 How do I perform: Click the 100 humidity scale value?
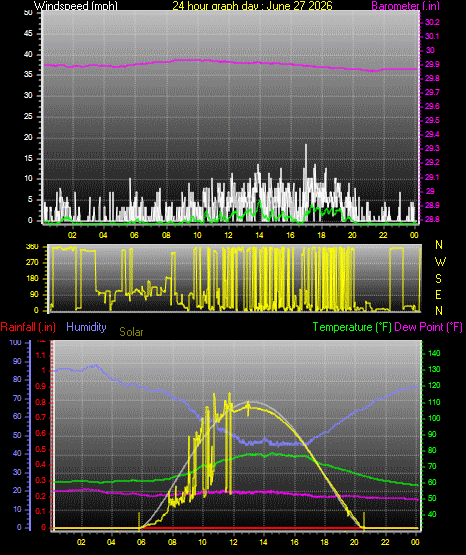(x=16, y=343)
